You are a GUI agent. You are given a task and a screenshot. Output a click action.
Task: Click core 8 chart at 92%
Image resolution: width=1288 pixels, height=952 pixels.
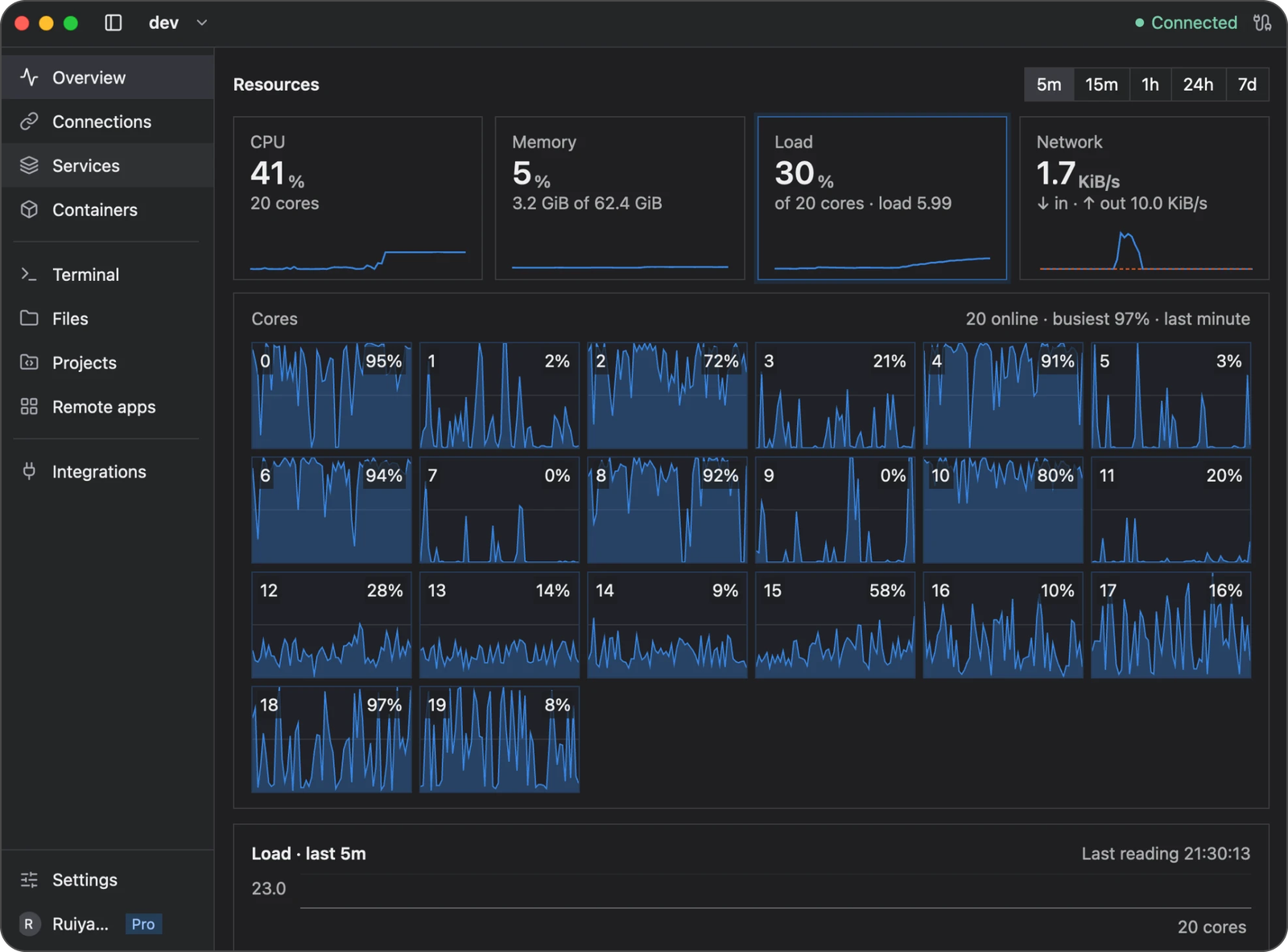pos(667,510)
